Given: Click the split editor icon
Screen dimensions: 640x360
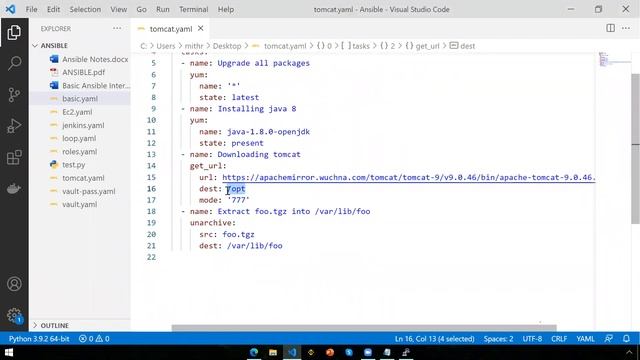Looking at the screenshot, I should click(610, 28).
